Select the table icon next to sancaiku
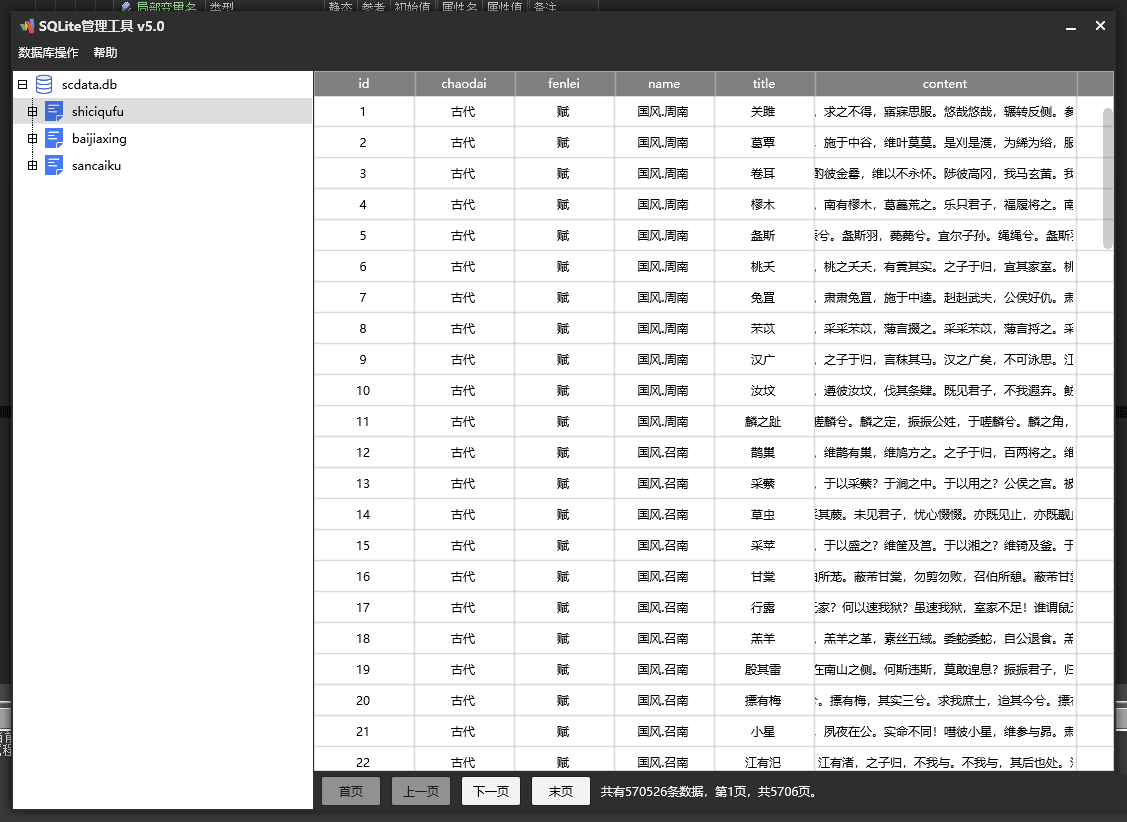 pos(53,165)
